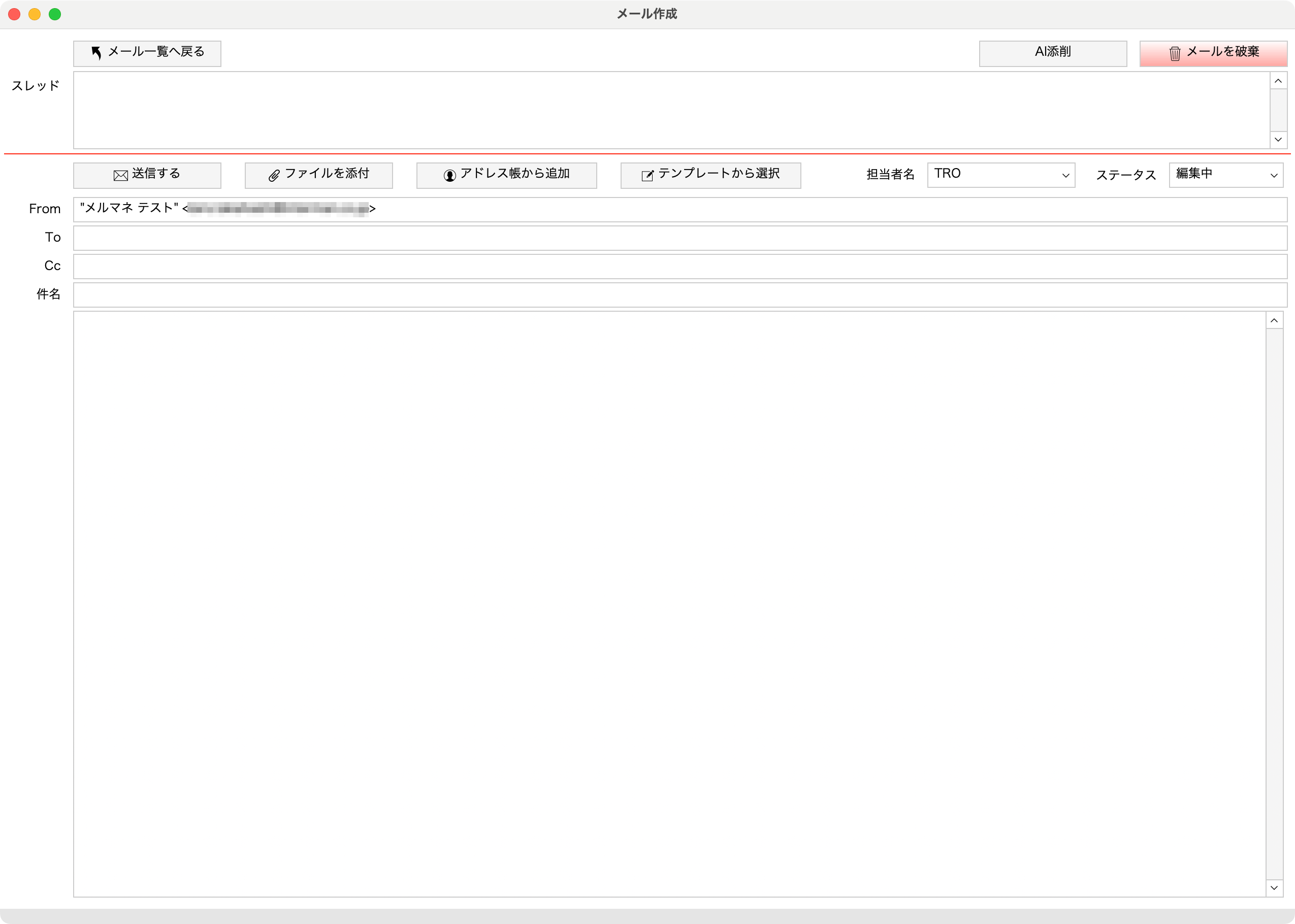1295x924 pixels.
Task: Click into the Cc field
Action: tap(680, 266)
